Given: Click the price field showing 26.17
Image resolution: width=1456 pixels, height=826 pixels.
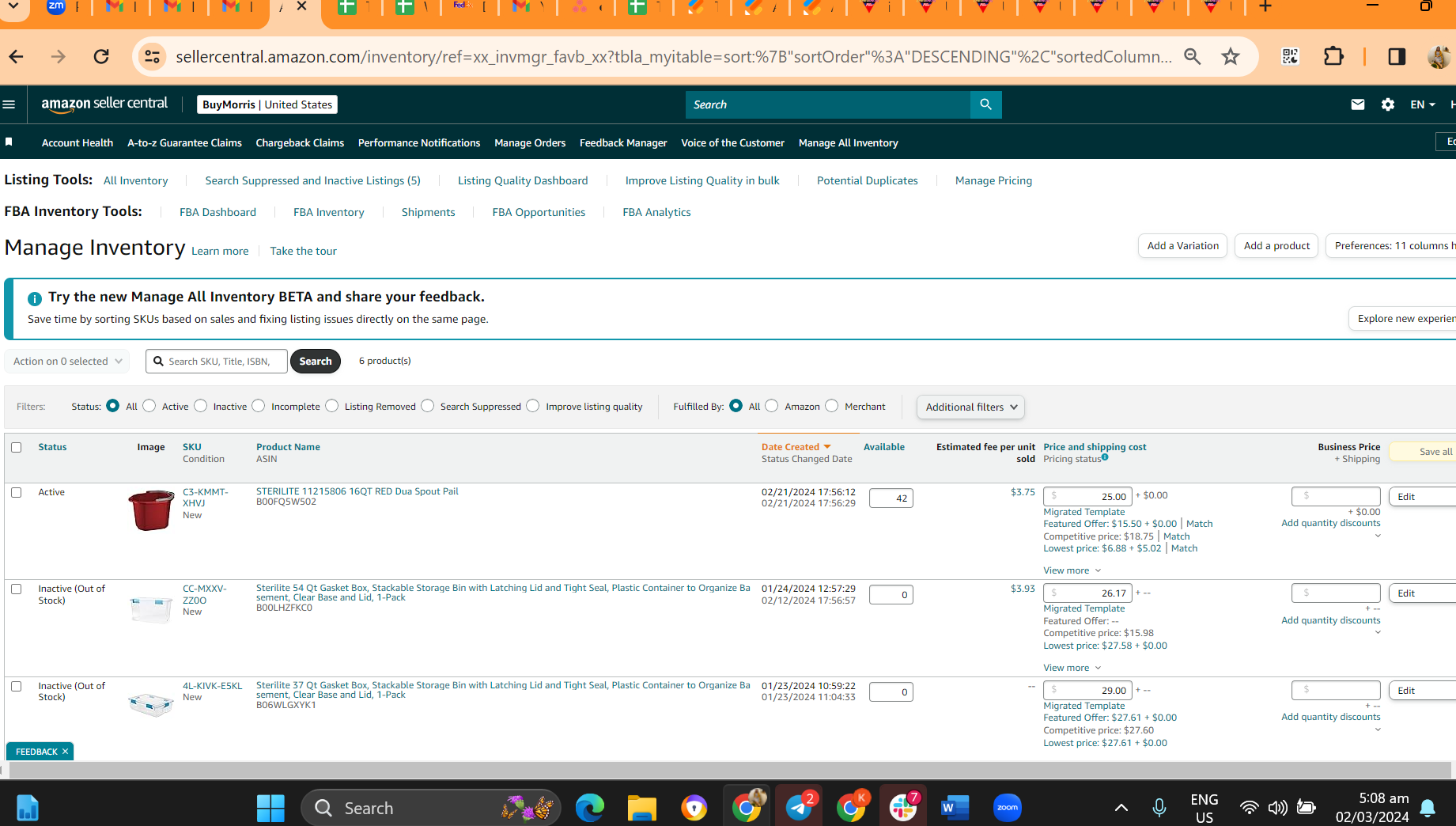Looking at the screenshot, I should pos(1087,593).
